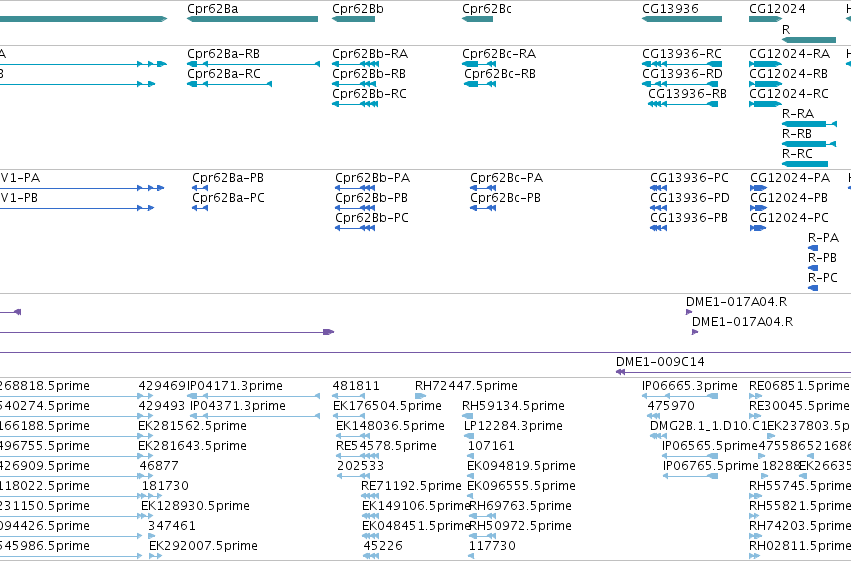Select the CG12024-PC protein label
Image resolution: width=851 pixels, height=561 pixels.
(789, 218)
